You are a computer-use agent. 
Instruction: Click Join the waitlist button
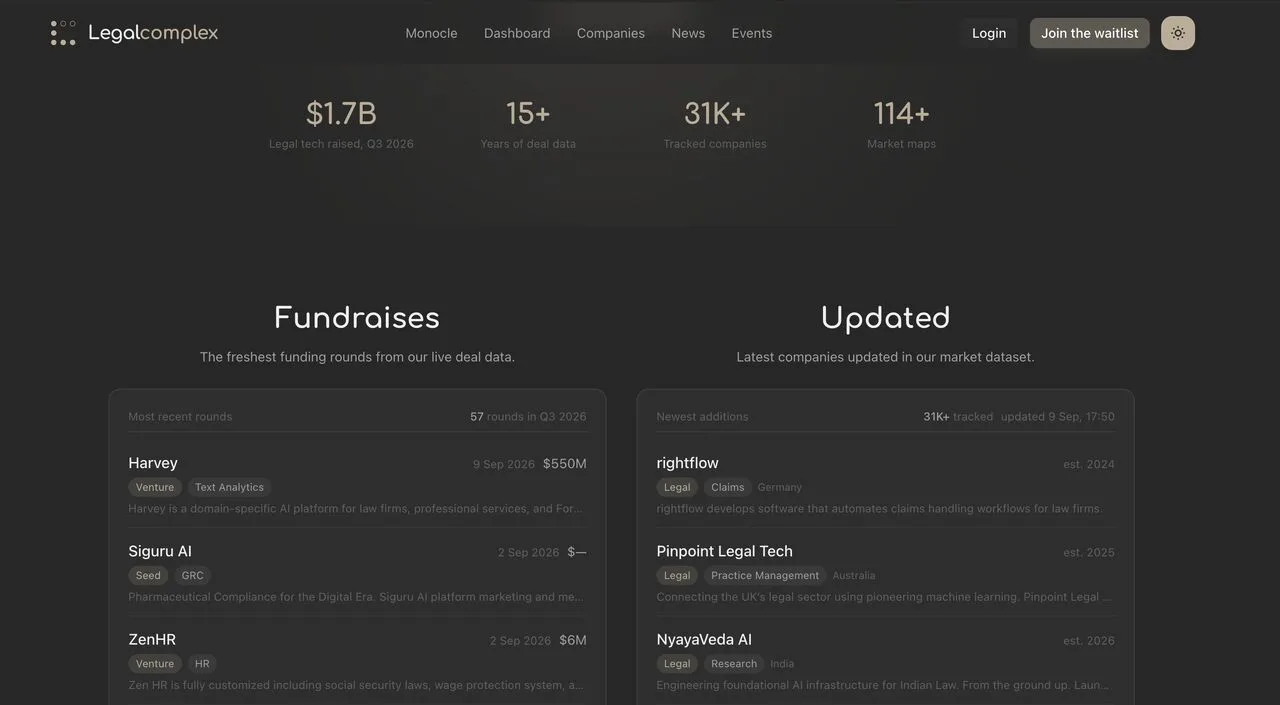pyautogui.click(x=1090, y=33)
